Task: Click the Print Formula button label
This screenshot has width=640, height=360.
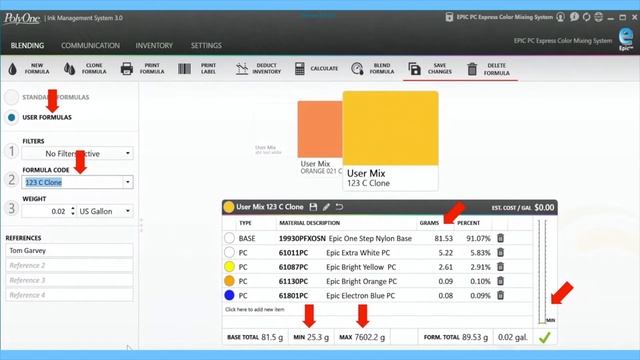Action: coord(152,69)
